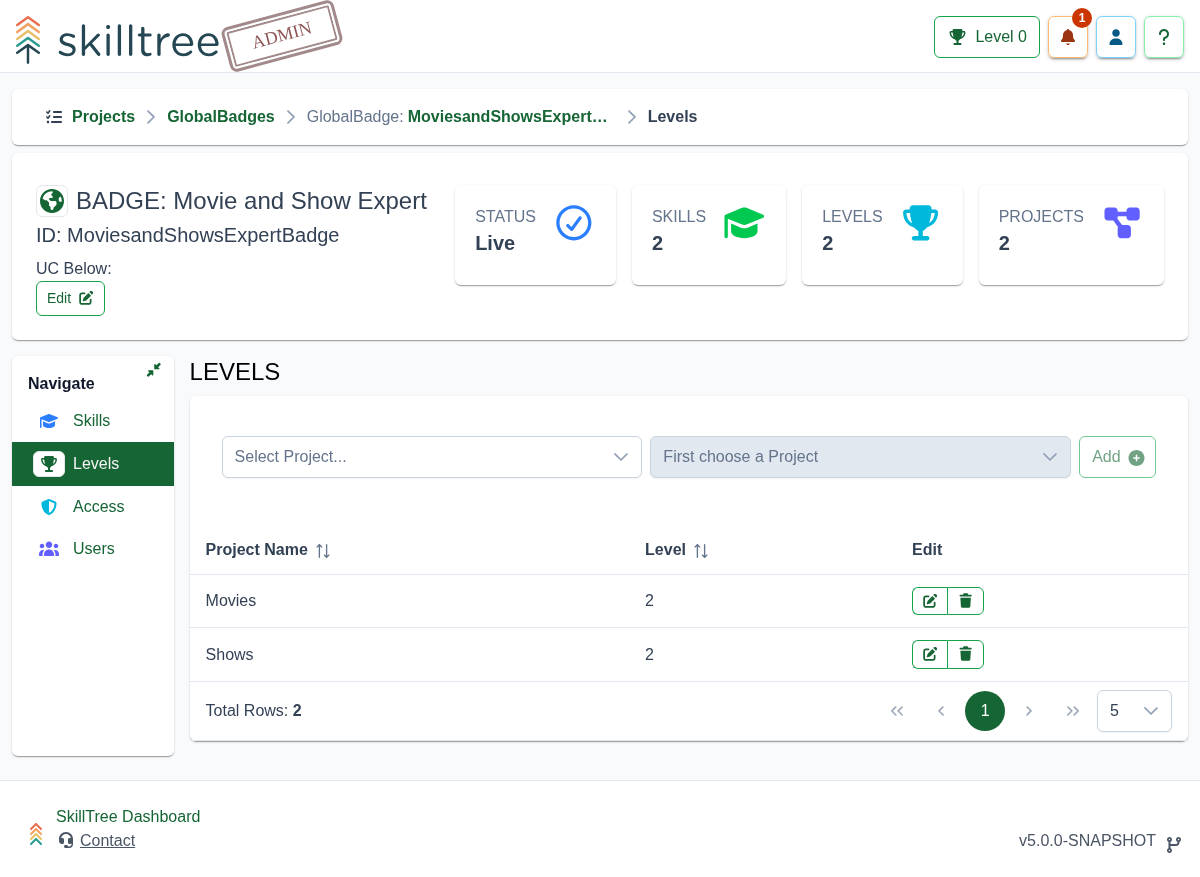Go to previous page of table
The height and width of the screenshot is (877, 1200).
941,711
